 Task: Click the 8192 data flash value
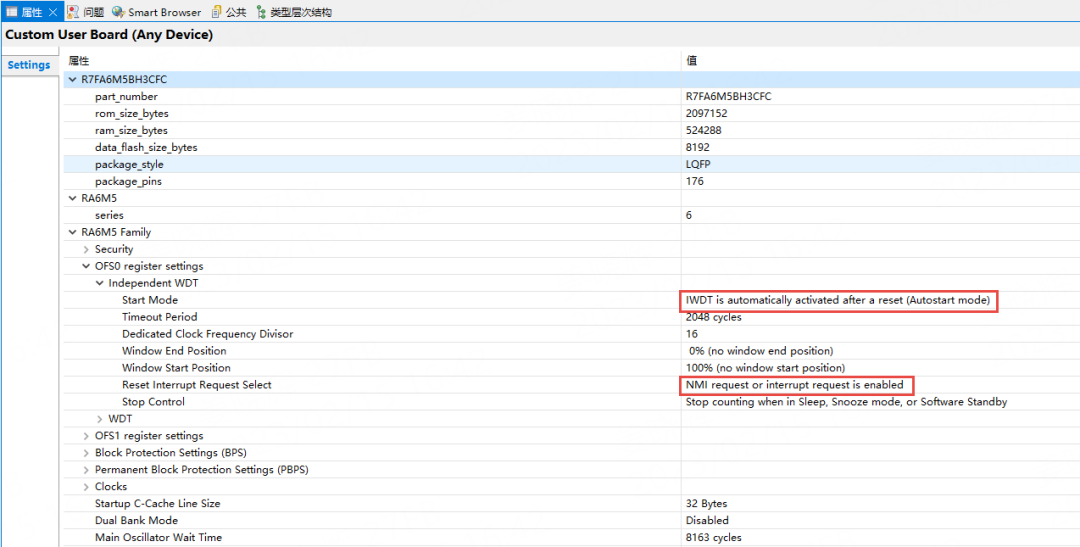(x=698, y=147)
